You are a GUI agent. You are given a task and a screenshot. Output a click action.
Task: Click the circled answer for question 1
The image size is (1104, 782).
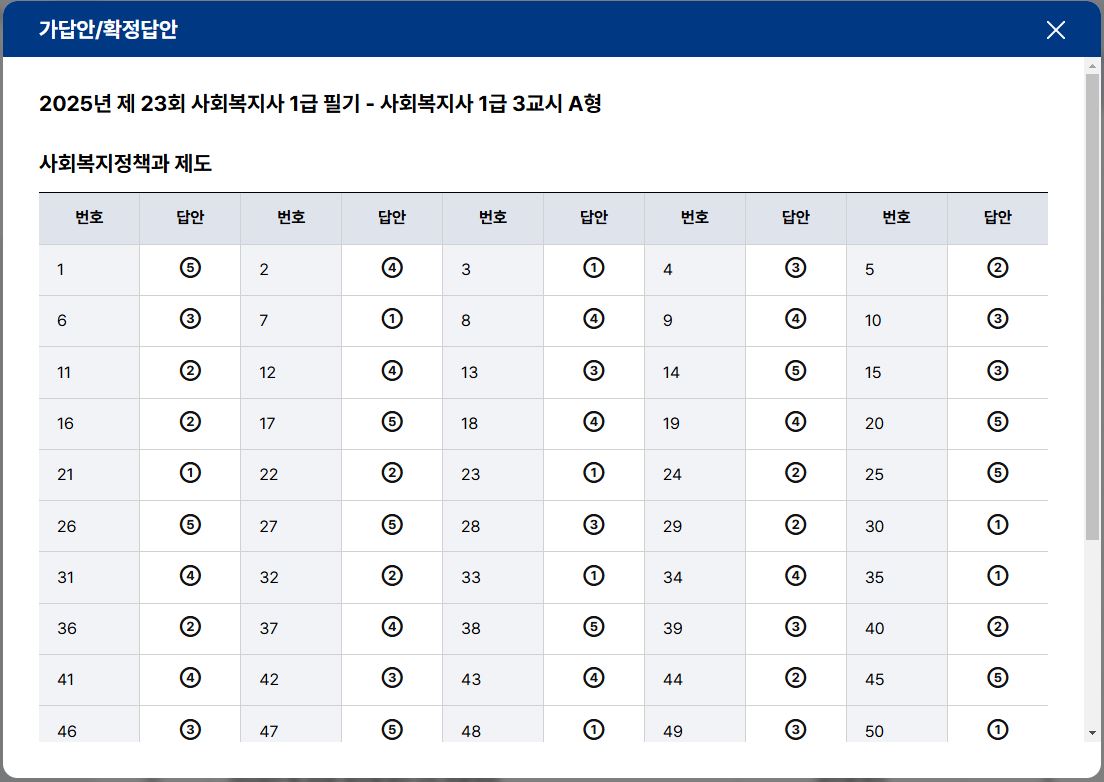point(190,268)
